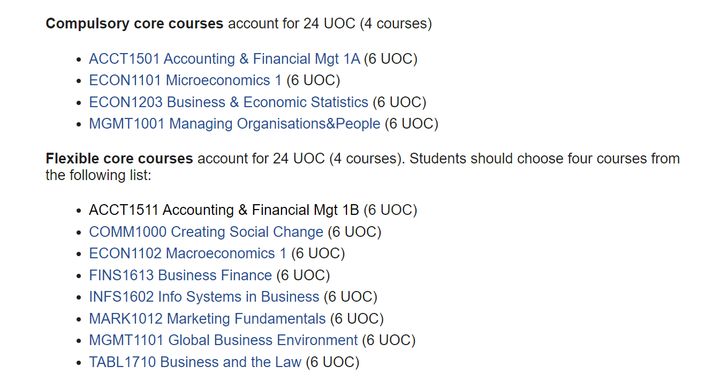Viewport: 720px width, 381px height.
Task: Click the bold Flexible core courses heading
Action: click(x=119, y=158)
